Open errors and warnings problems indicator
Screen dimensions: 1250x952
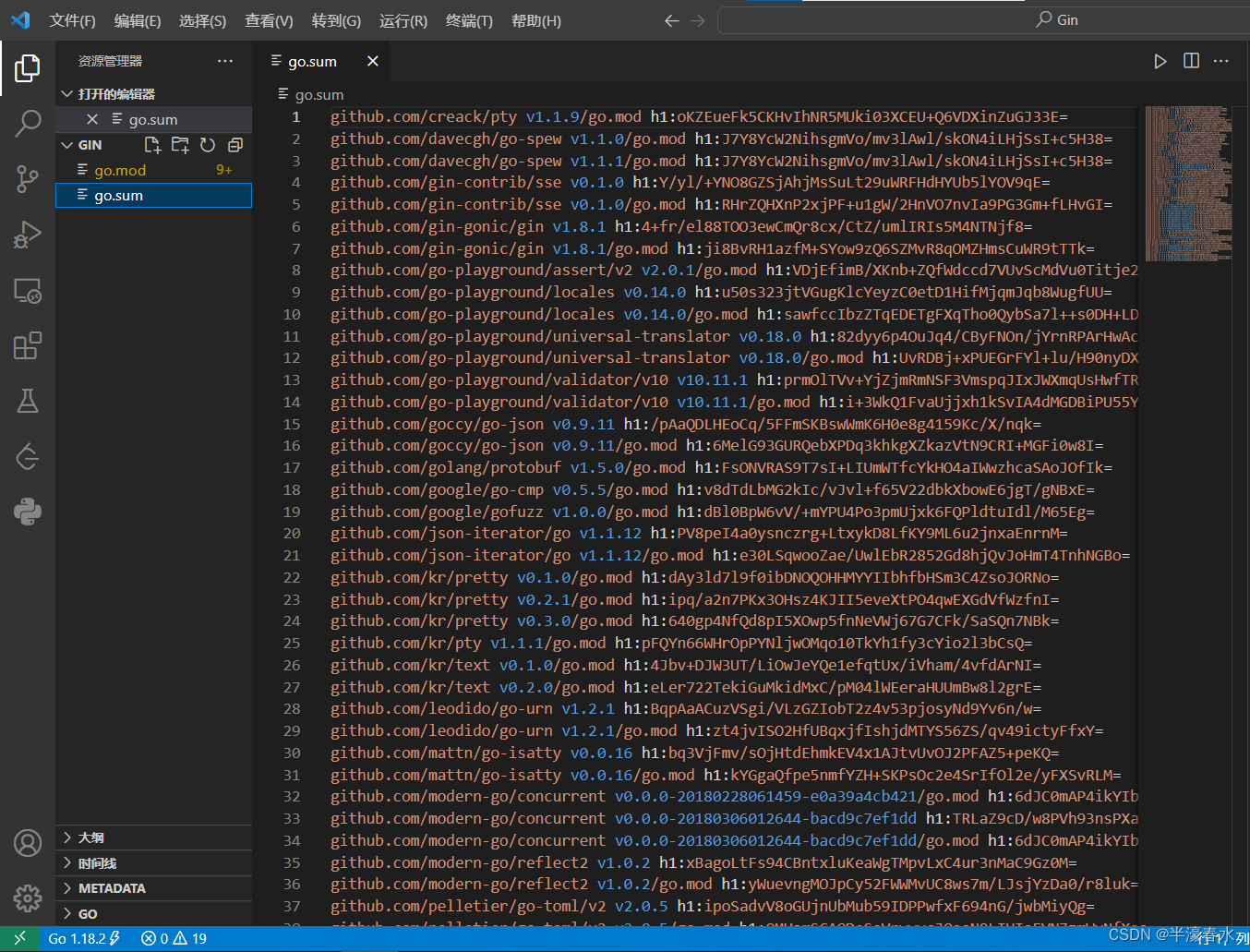(174, 938)
